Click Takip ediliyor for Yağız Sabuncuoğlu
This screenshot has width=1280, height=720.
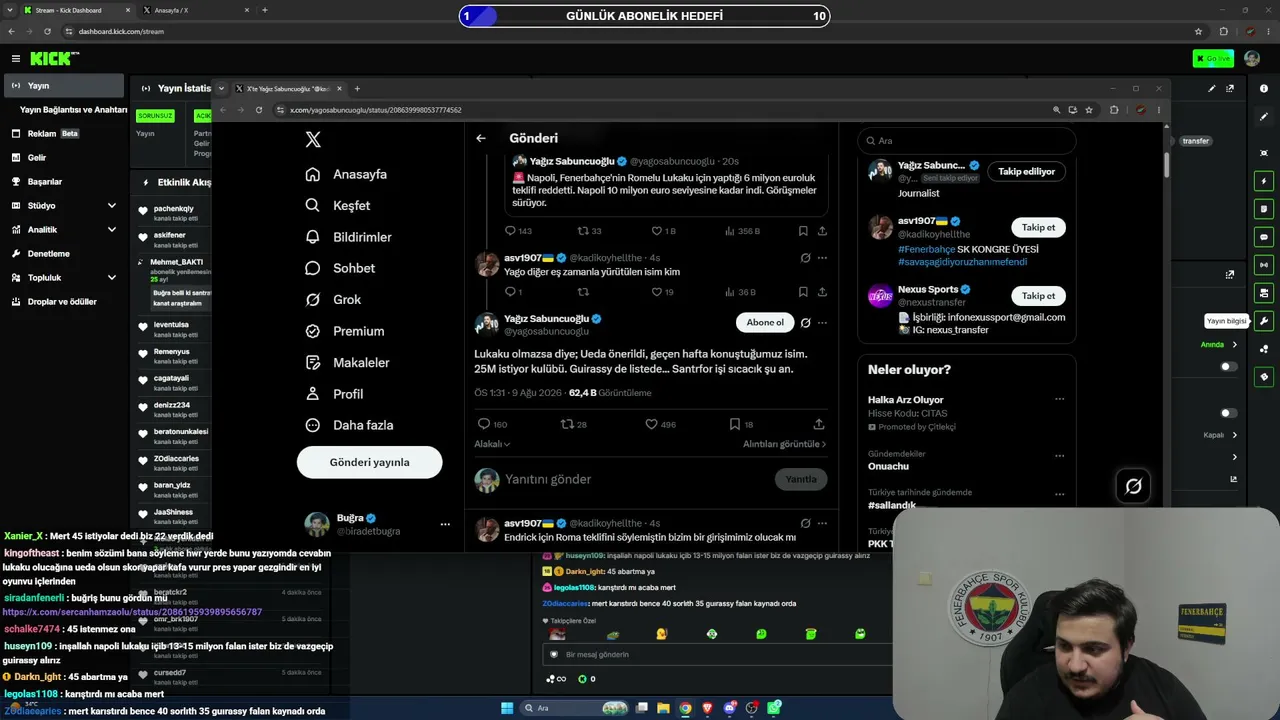[1026, 172]
